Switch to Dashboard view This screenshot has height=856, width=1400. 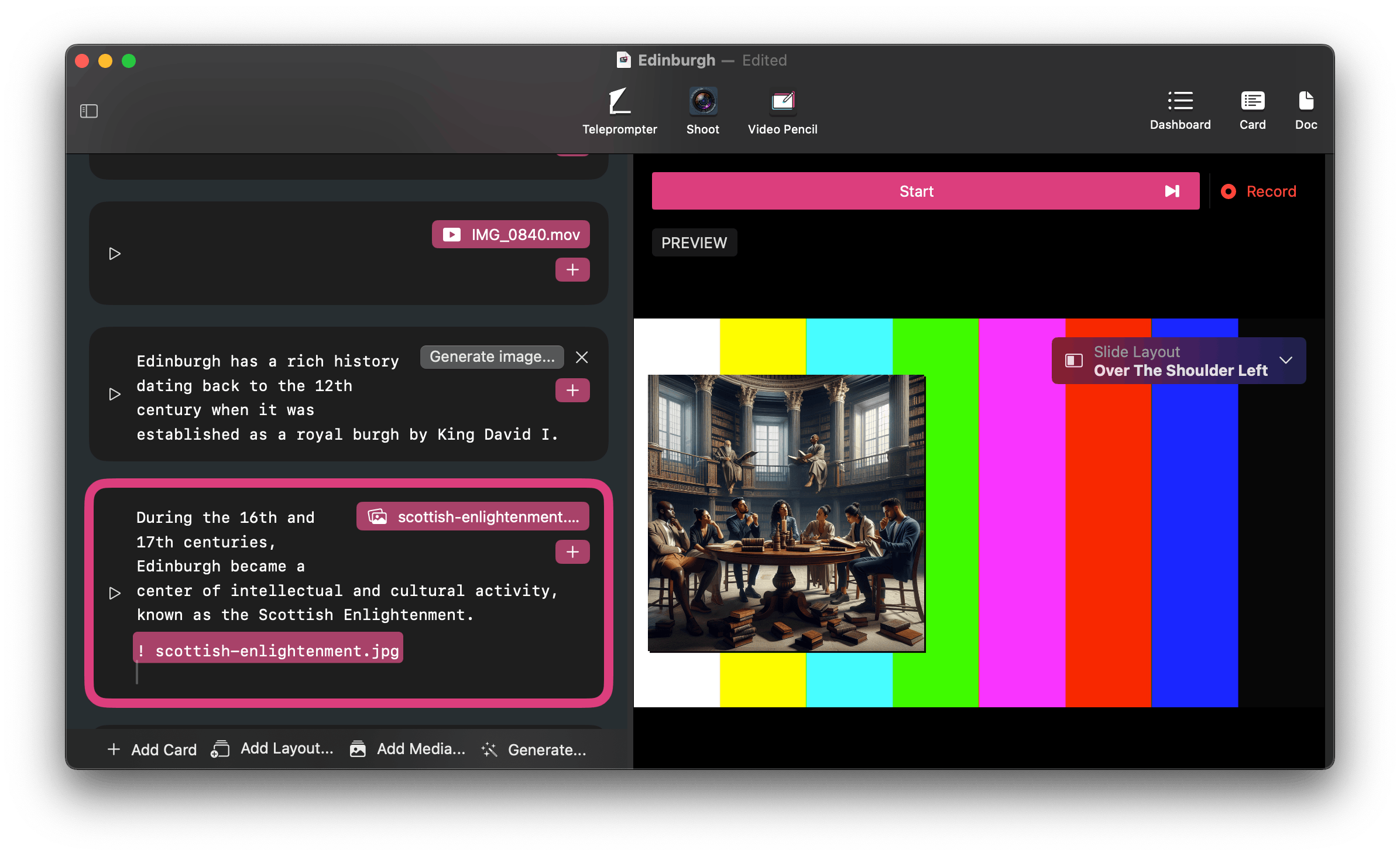1180,110
